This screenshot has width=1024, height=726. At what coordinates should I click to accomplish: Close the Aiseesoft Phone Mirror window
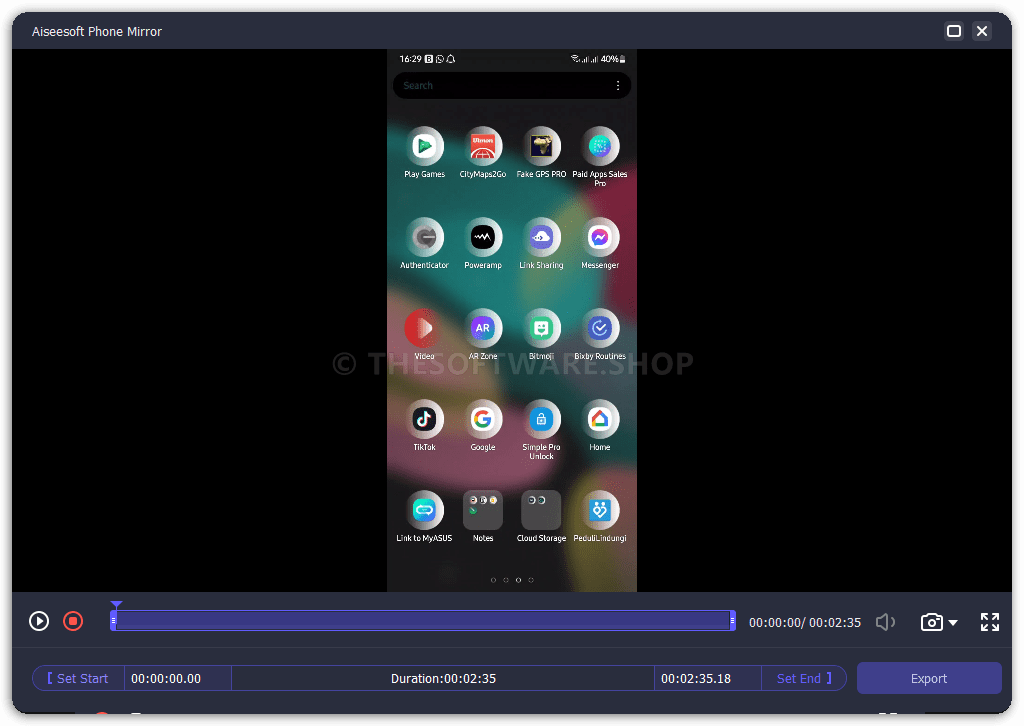pyautogui.click(x=982, y=31)
